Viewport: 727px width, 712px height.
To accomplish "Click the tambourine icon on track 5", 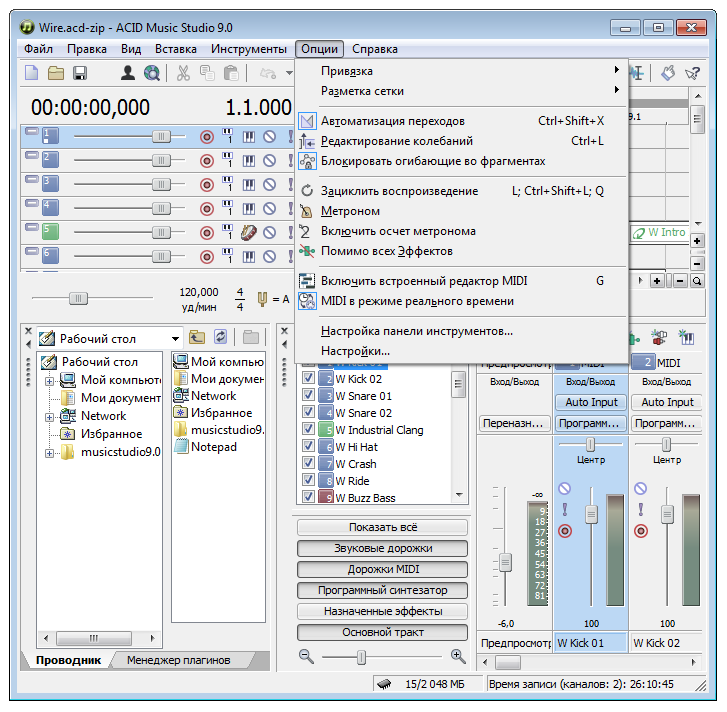I will 249,232.
